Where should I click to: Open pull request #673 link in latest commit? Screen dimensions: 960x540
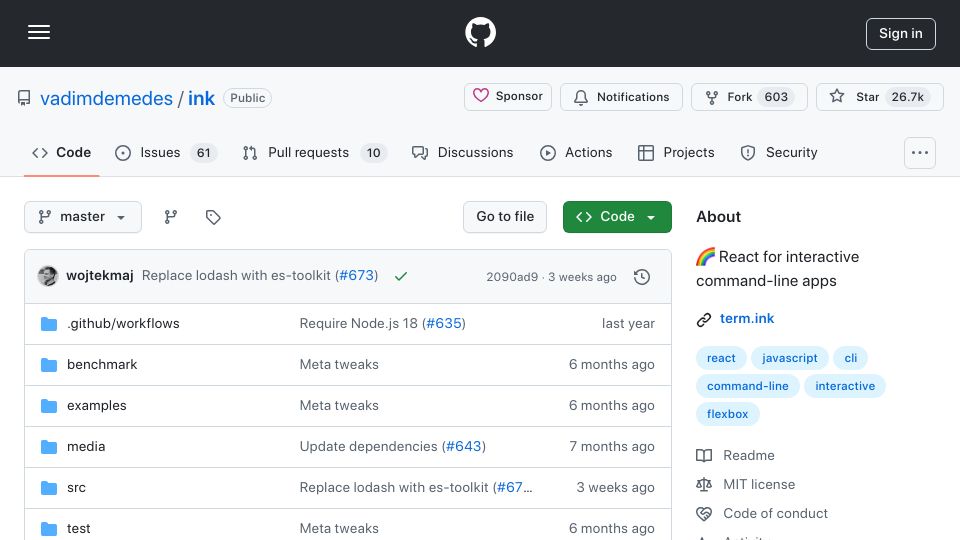356,276
